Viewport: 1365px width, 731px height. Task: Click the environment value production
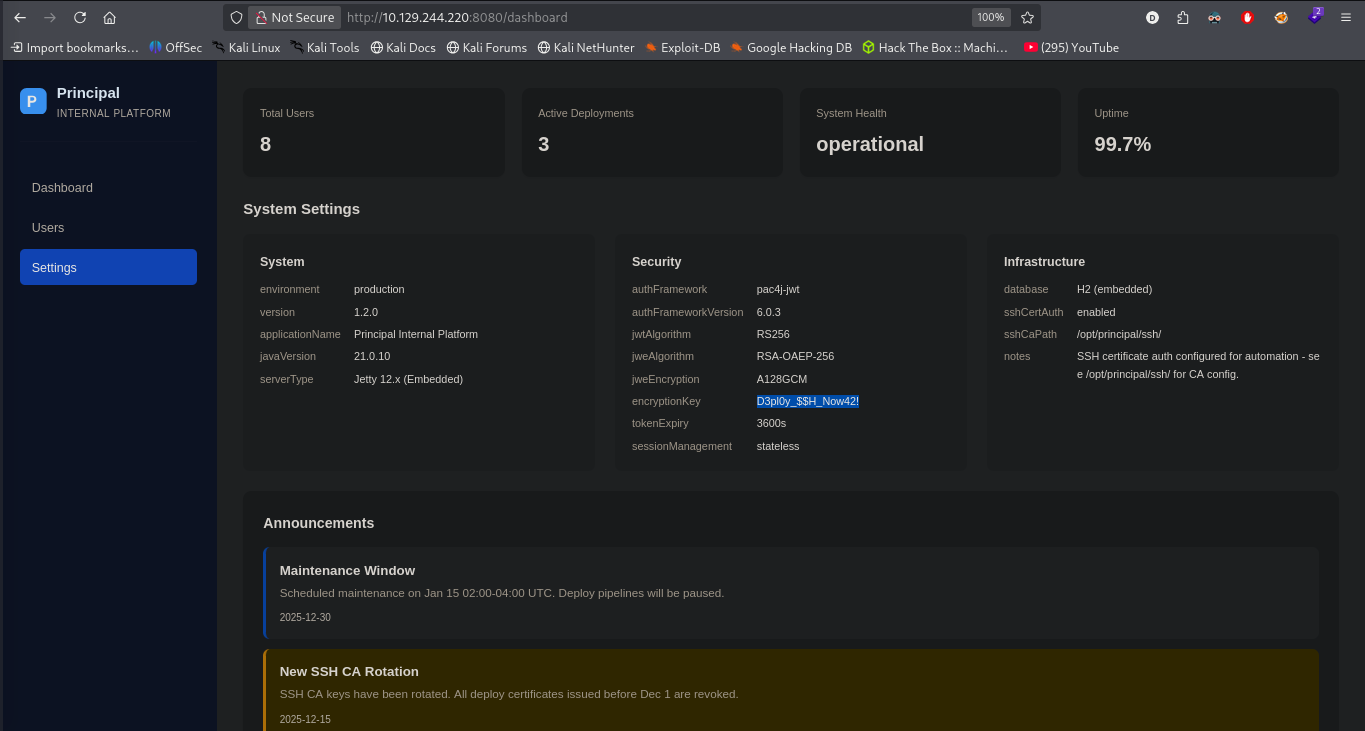379,289
